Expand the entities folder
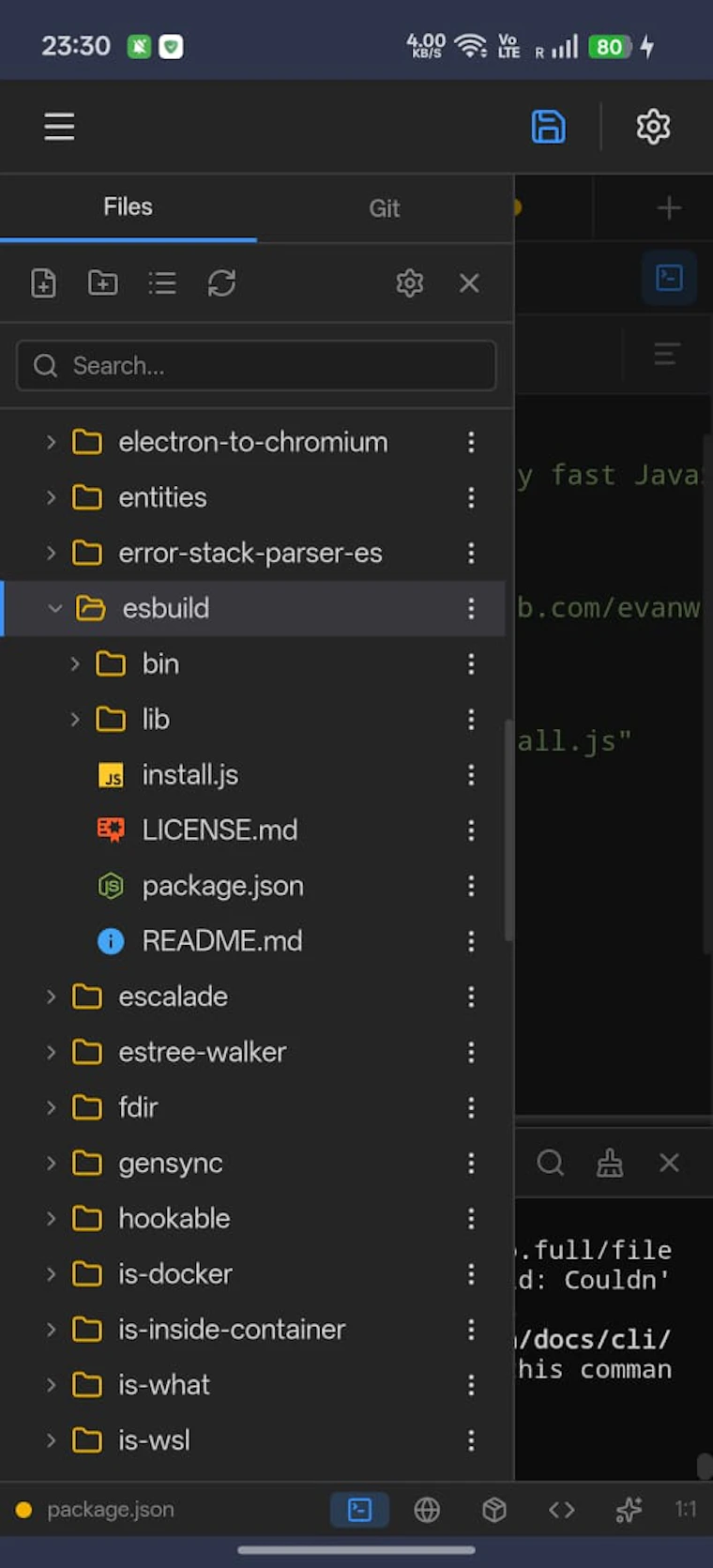Screen dimensions: 713x1568 [x=51, y=497]
